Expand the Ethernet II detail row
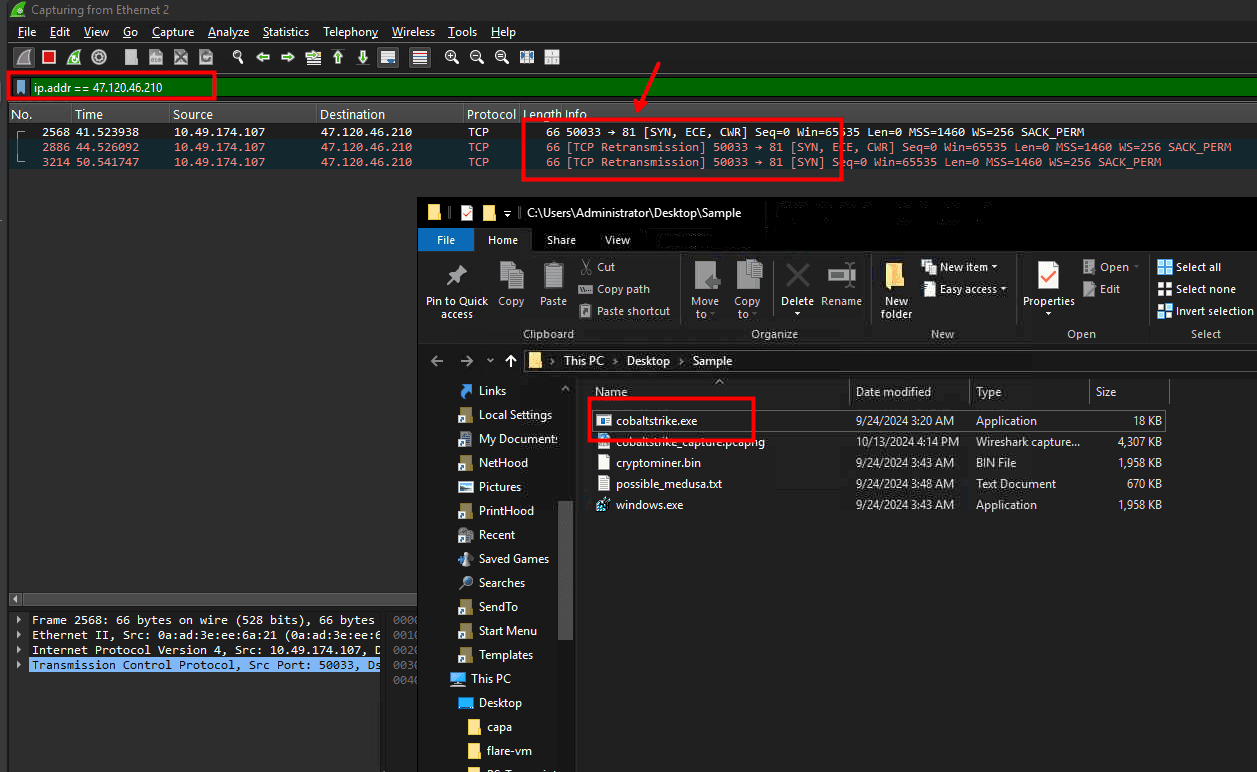The height and width of the screenshot is (772, 1257). pos(20,635)
